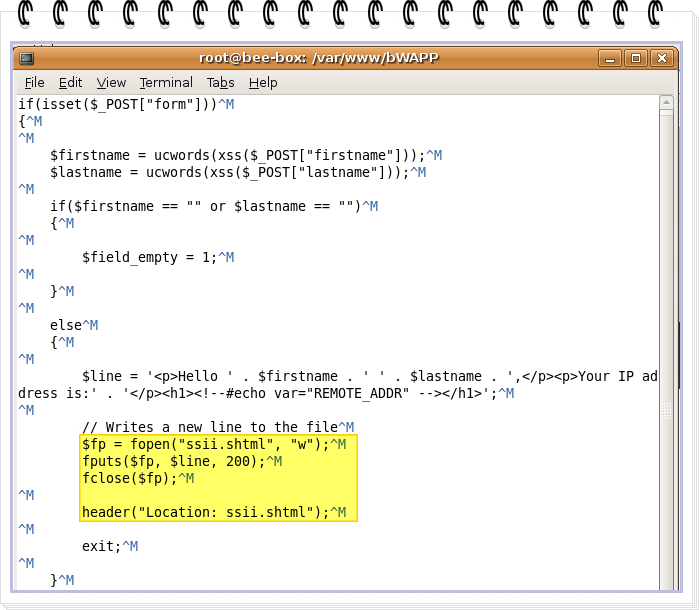Maximize the root@bee-box terminal window
699x610 pixels.
pos(636,58)
